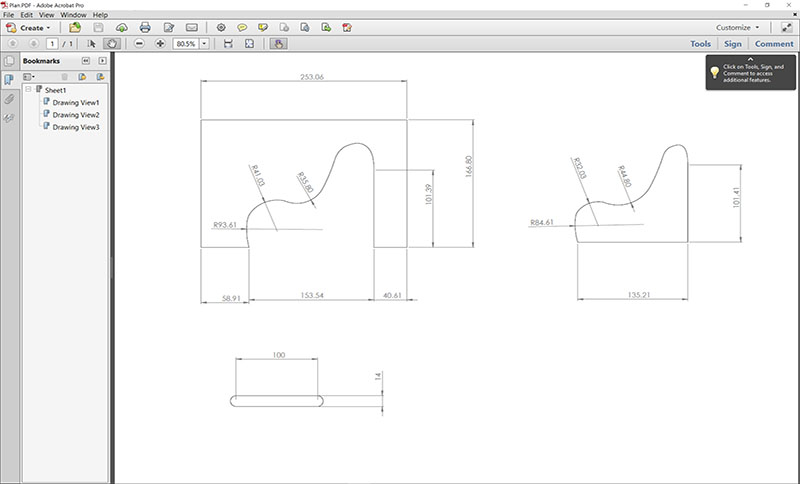Go to Drawing View3 bookmark
Screen dimensions: 800x484
(76, 127)
